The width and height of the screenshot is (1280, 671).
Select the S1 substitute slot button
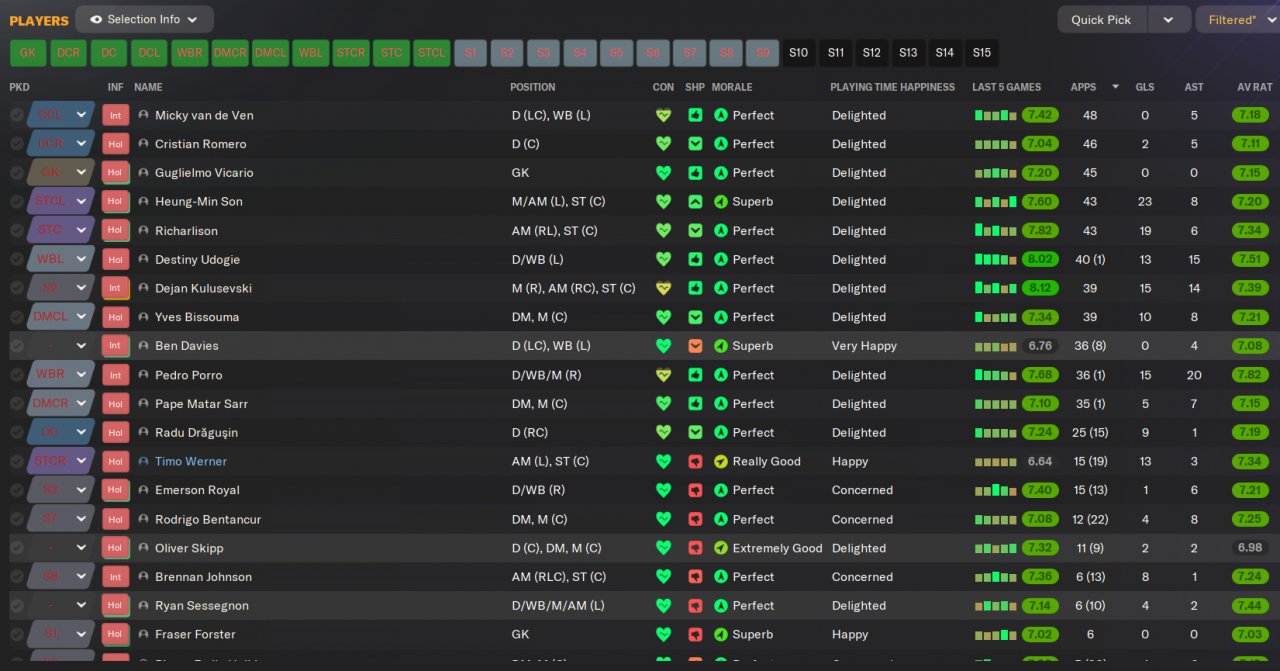pyautogui.click(x=471, y=53)
